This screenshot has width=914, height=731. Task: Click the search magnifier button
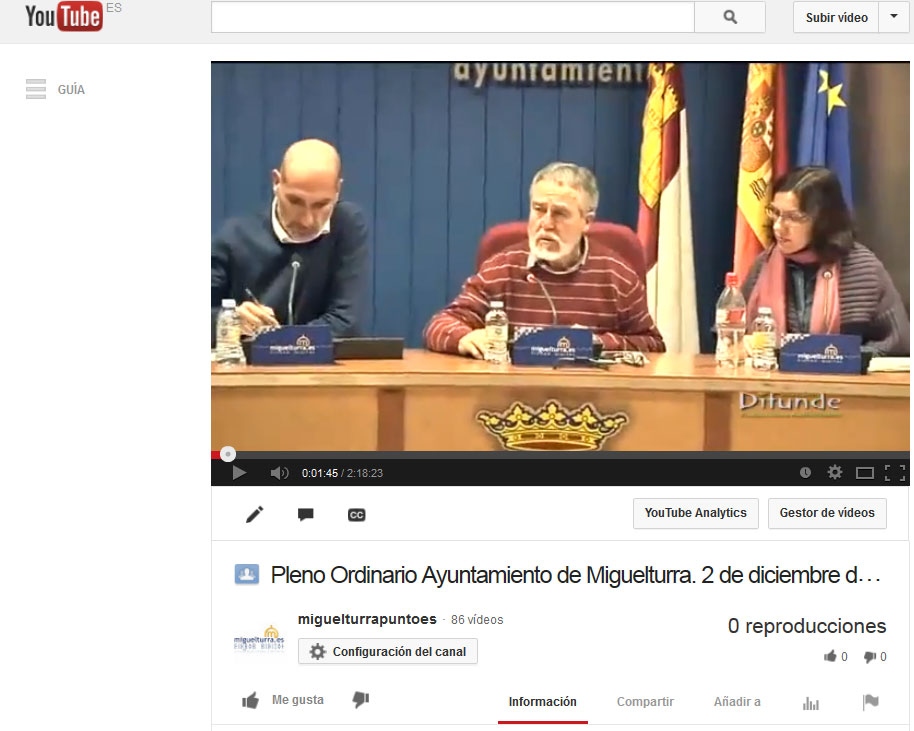[x=730, y=17]
